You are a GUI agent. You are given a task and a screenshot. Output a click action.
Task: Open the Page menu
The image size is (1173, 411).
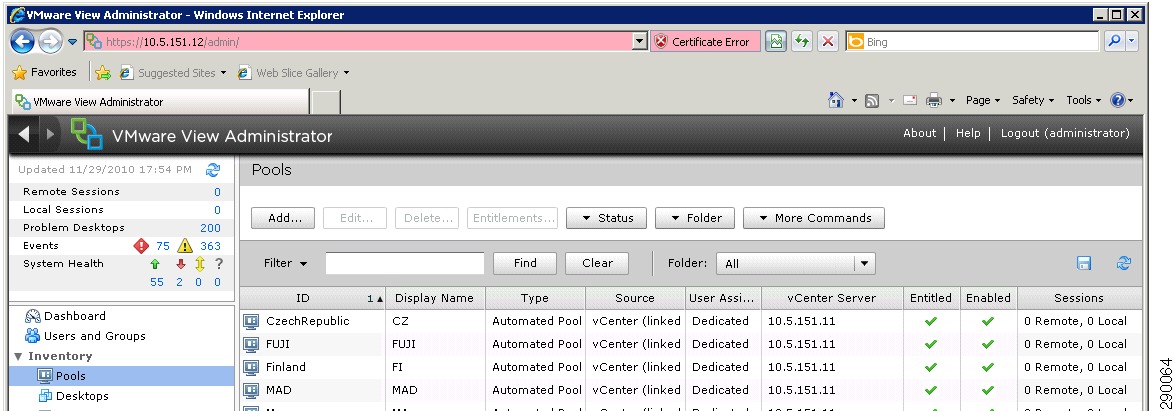point(983,100)
